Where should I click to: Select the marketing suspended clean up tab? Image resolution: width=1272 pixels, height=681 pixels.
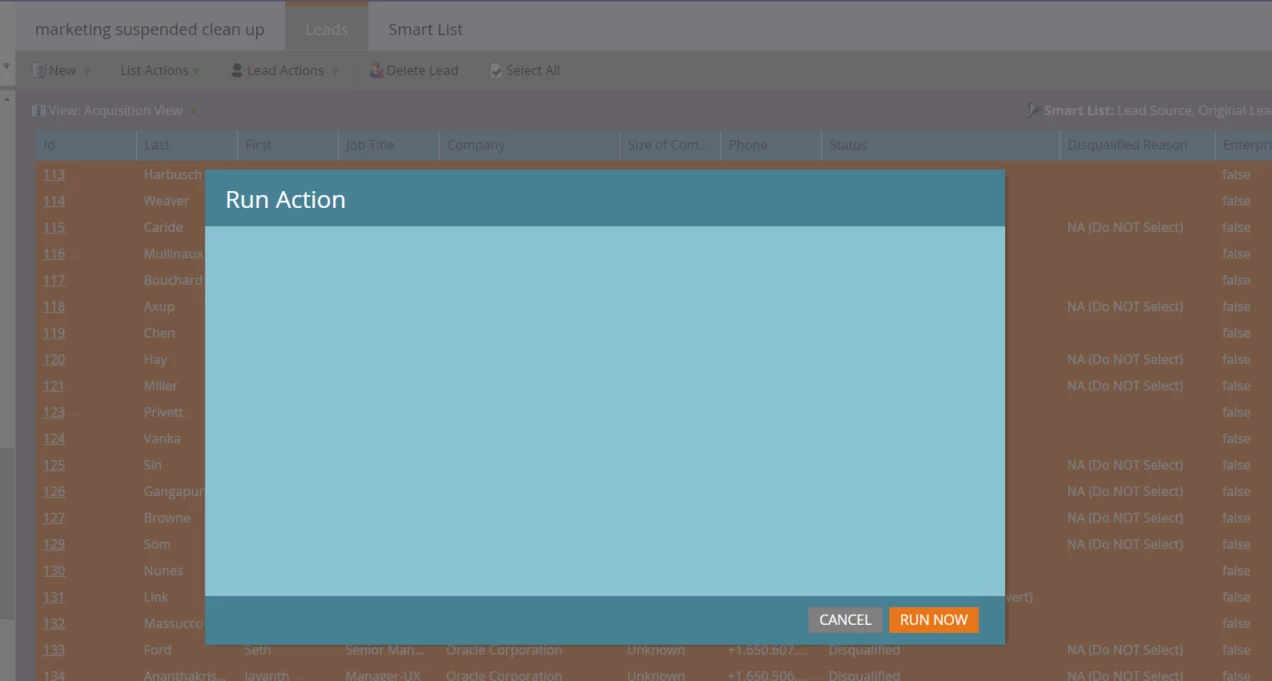tap(150, 29)
